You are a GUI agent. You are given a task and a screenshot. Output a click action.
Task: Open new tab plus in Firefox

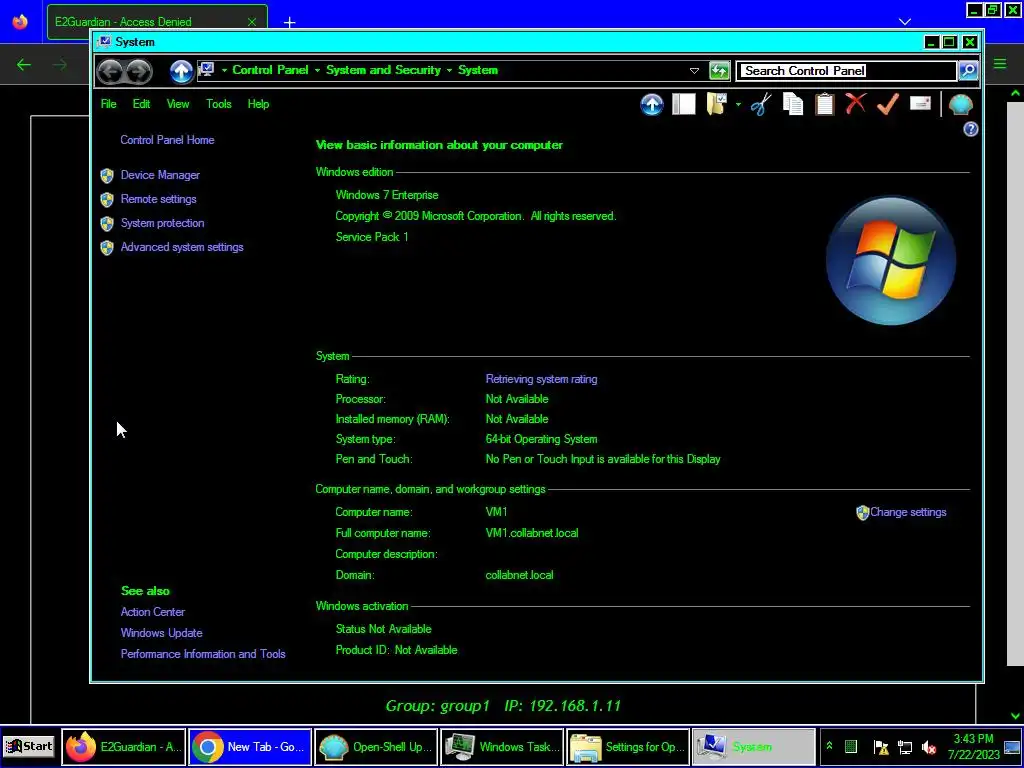(289, 22)
